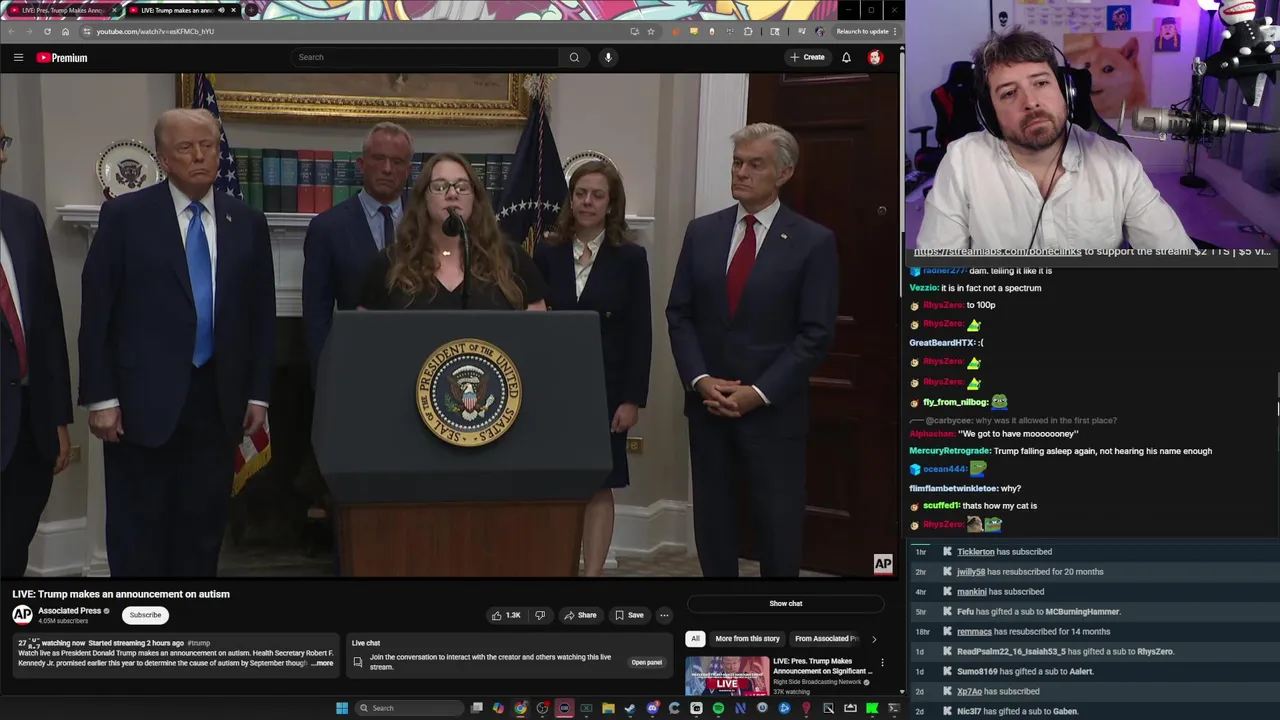Click 'Fefu has gifted a sub' entry
The image size is (1280, 720).
click(x=1038, y=612)
